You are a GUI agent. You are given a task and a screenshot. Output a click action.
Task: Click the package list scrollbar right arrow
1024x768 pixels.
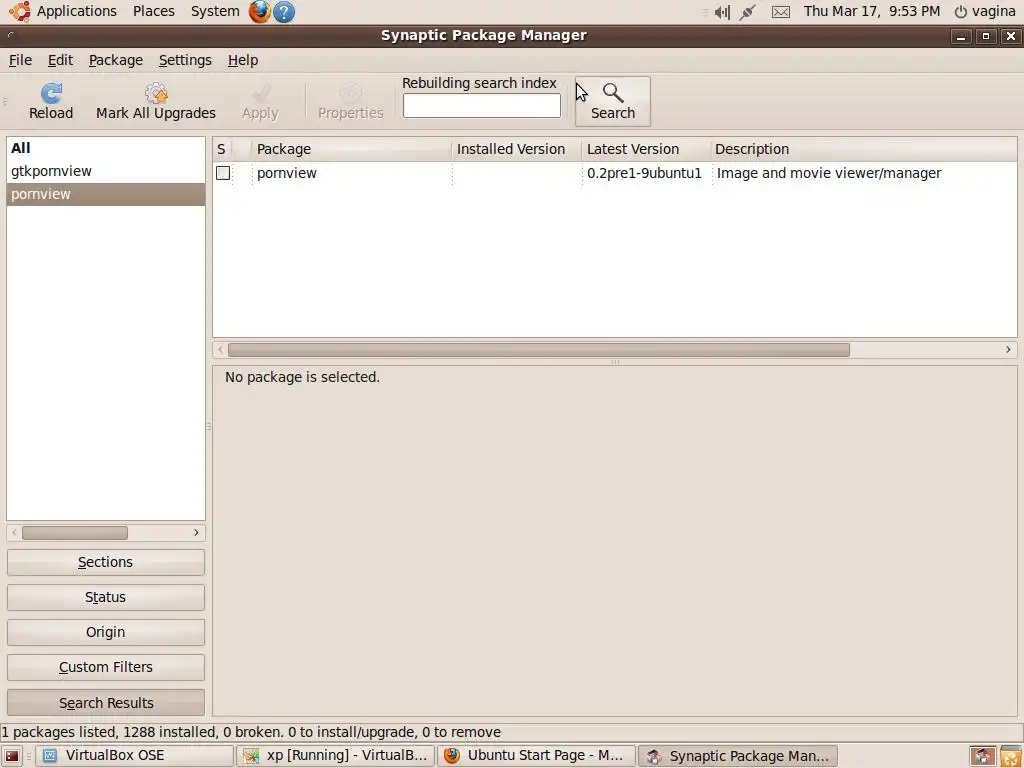coord(1008,350)
